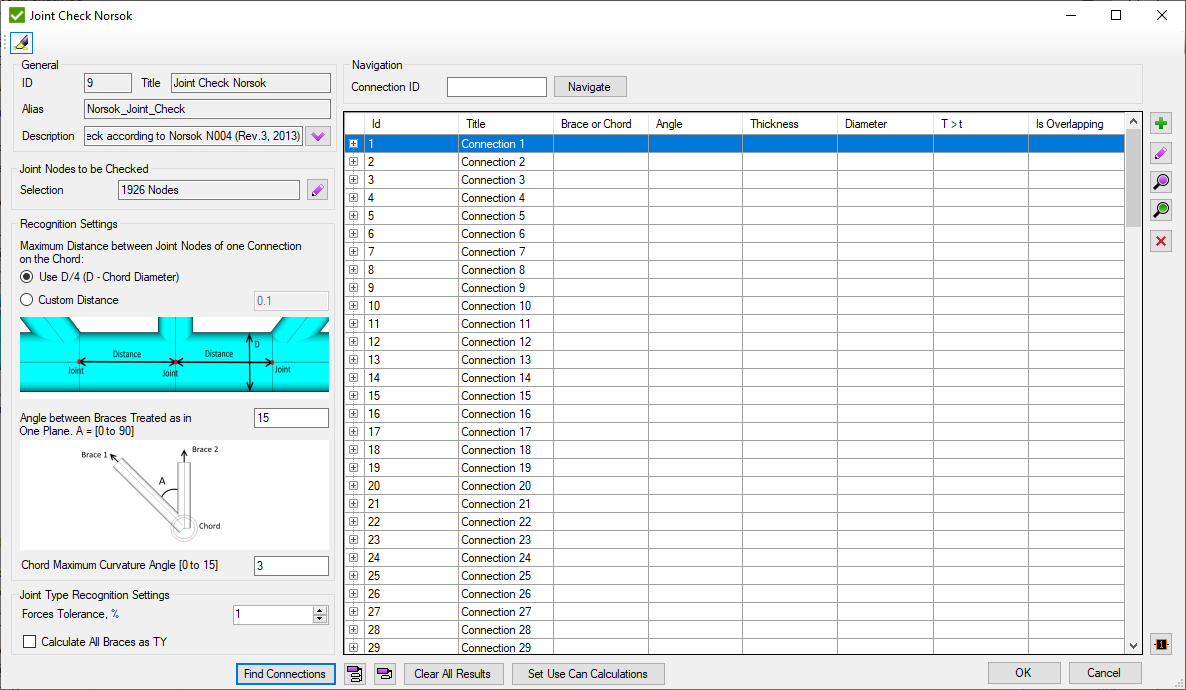The width and height of the screenshot is (1186, 690).
Task: Click the Clear All Results button
Action: [x=452, y=674]
